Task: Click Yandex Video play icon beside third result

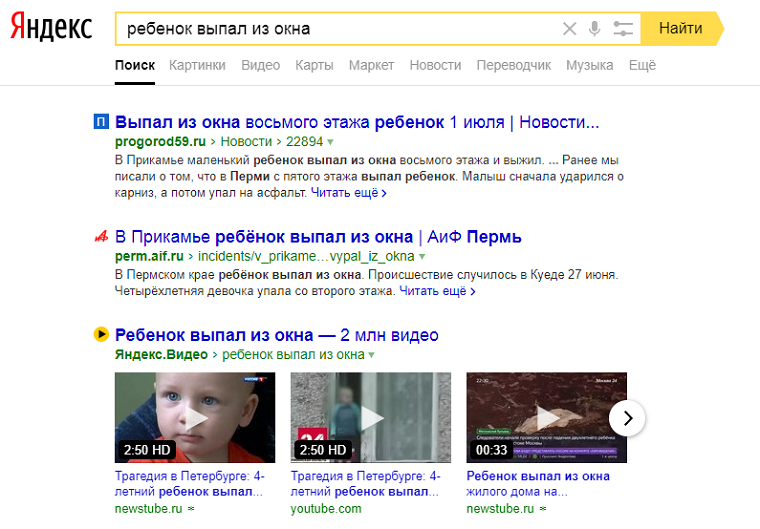Action: click(x=101, y=334)
